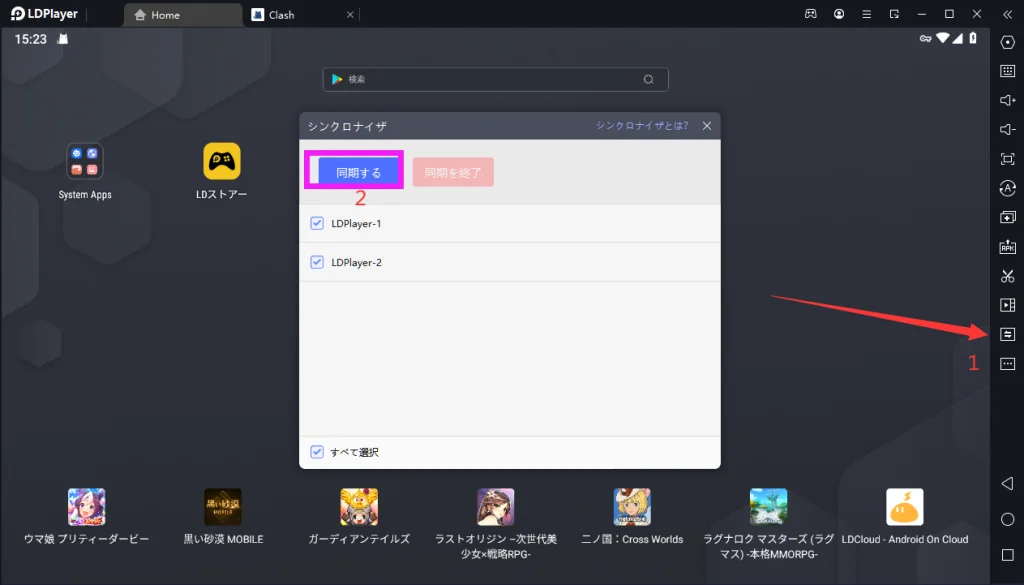Start the video recorder icon

[1008, 305]
